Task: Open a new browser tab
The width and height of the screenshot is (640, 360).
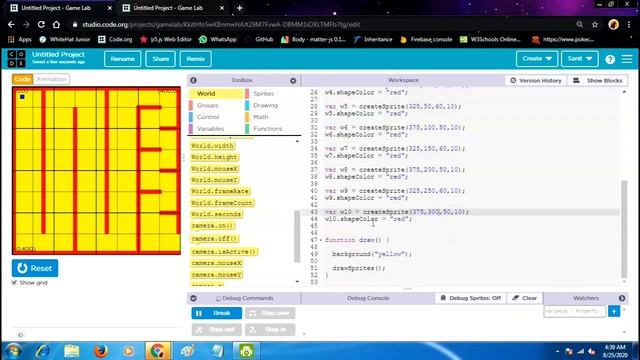Action: [240, 8]
